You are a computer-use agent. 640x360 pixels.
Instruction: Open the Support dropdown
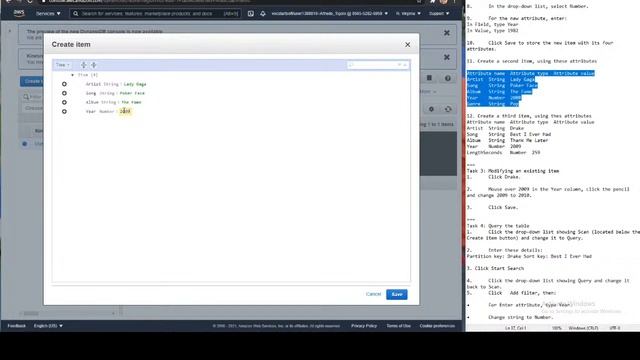pyautogui.click(x=439, y=13)
